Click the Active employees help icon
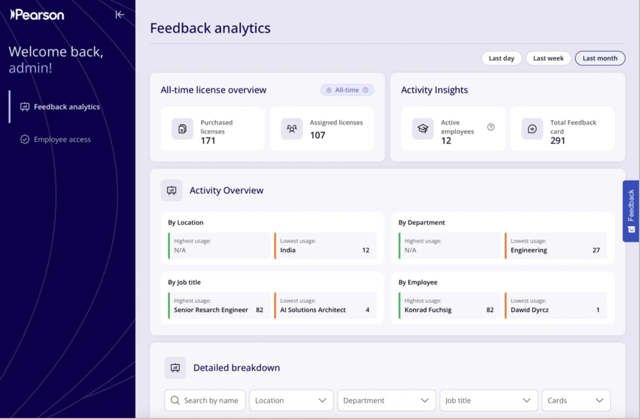Screen dimensions: 640x419 [x=491, y=127]
